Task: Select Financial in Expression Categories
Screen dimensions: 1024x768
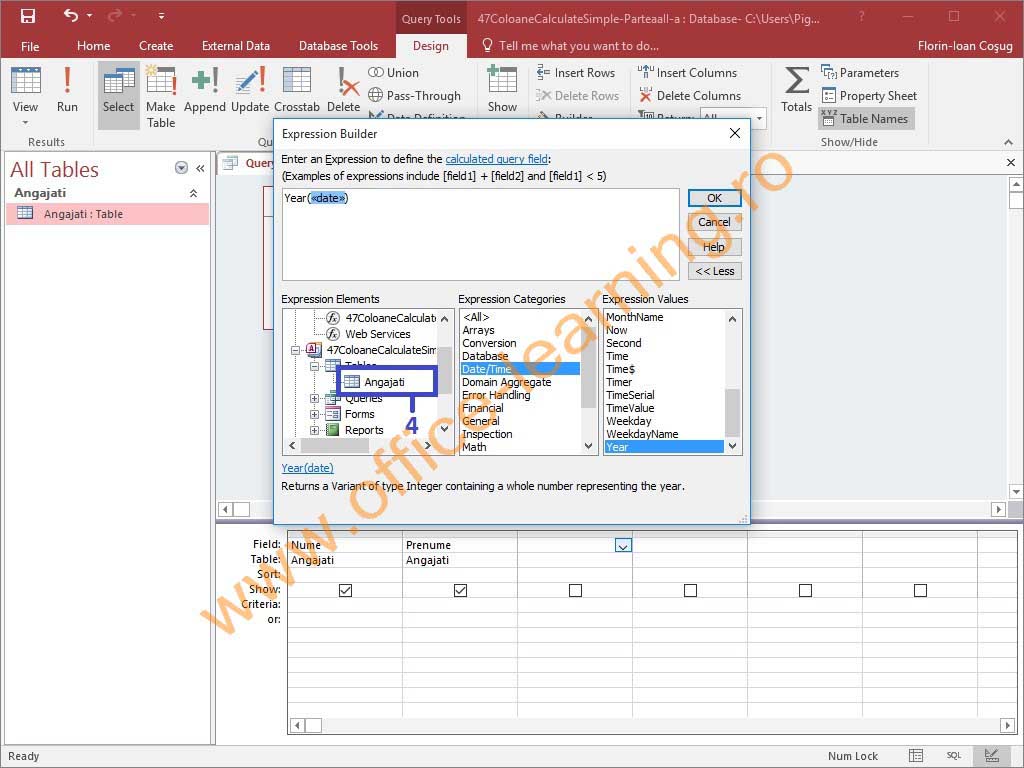Action: [483, 408]
